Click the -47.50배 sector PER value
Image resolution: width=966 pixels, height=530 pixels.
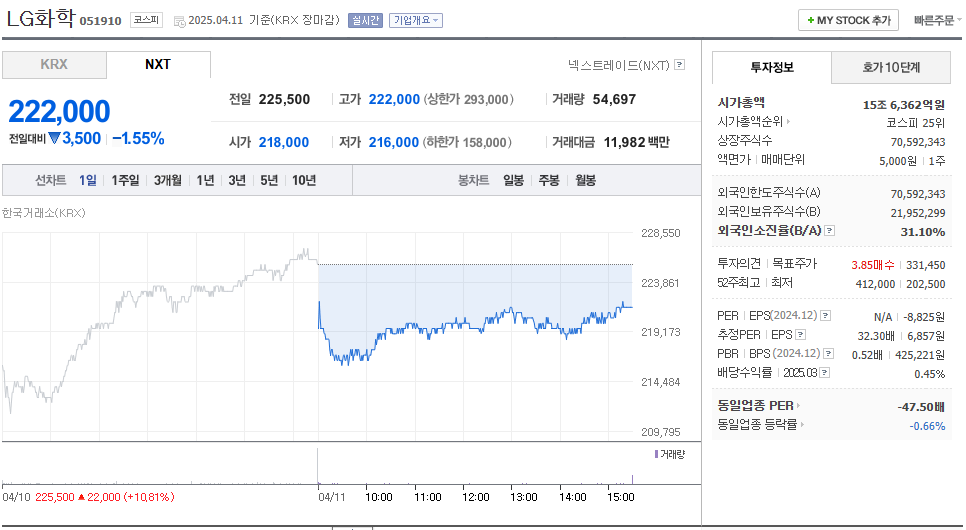921,407
